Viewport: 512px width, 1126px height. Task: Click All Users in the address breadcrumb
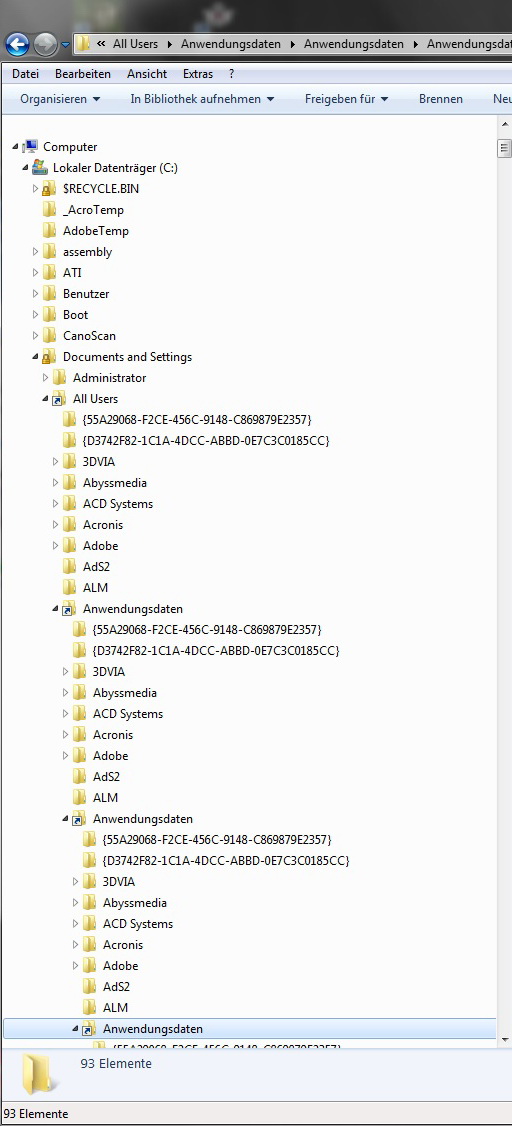click(x=135, y=44)
